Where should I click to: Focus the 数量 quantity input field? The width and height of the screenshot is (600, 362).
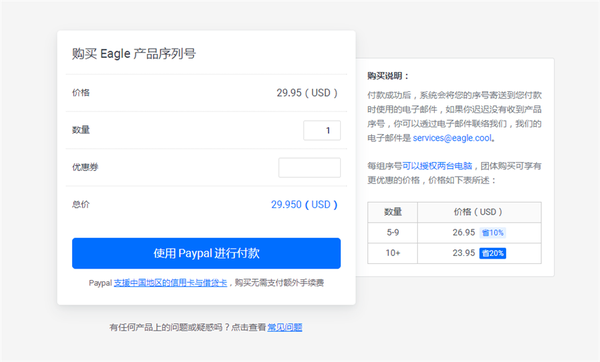pyautogui.click(x=322, y=130)
